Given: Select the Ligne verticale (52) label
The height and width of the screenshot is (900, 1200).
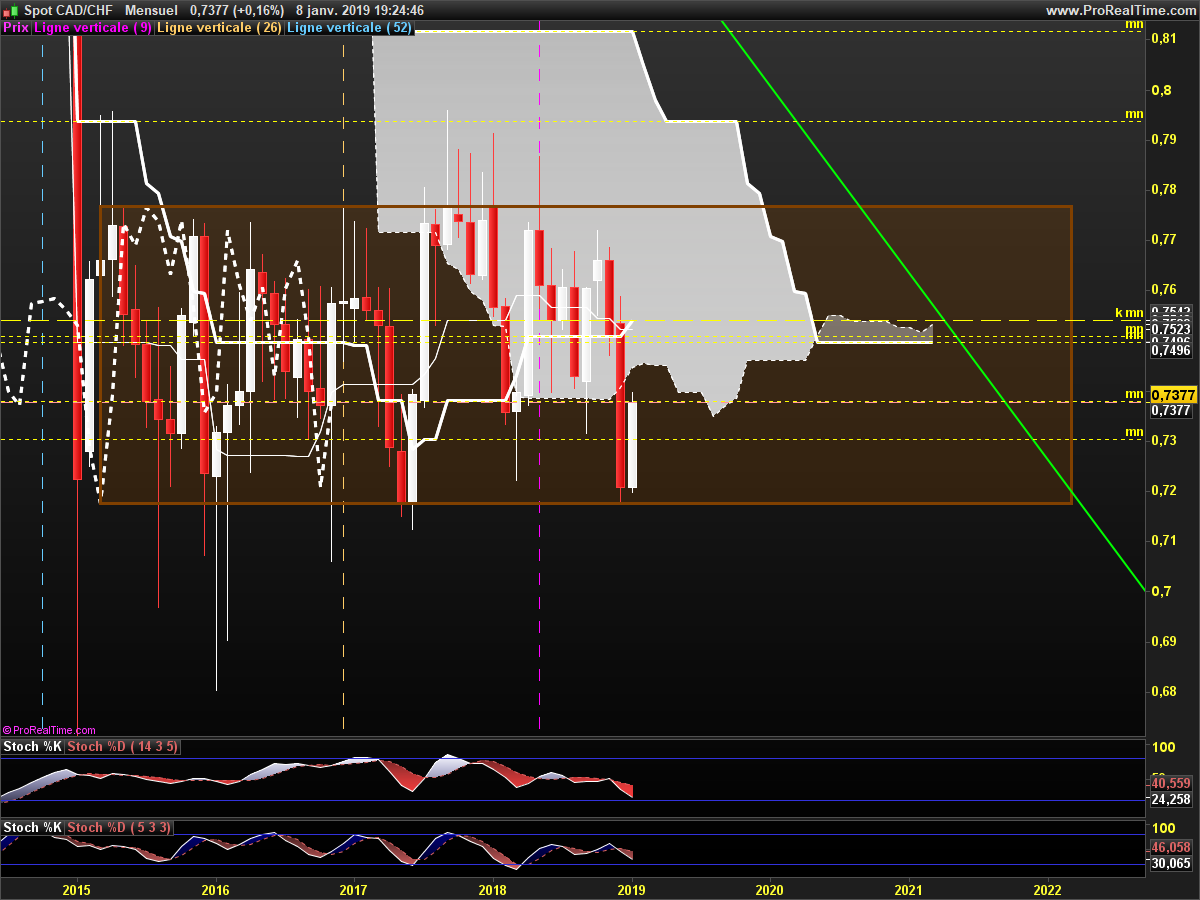Looking at the screenshot, I should click(x=349, y=28).
